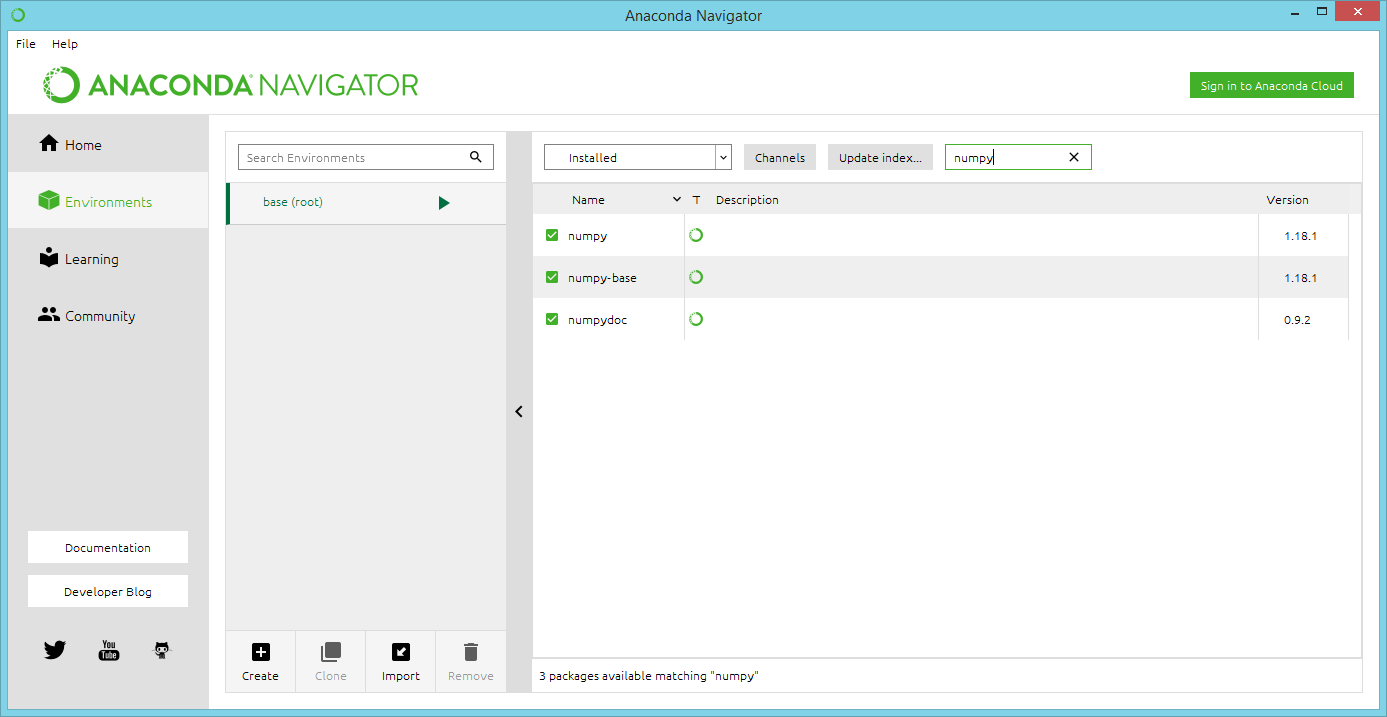The height and width of the screenshot is (717, 1387).
Task: Collapse the environments panel arrow
Action: [x=519, y=411]
